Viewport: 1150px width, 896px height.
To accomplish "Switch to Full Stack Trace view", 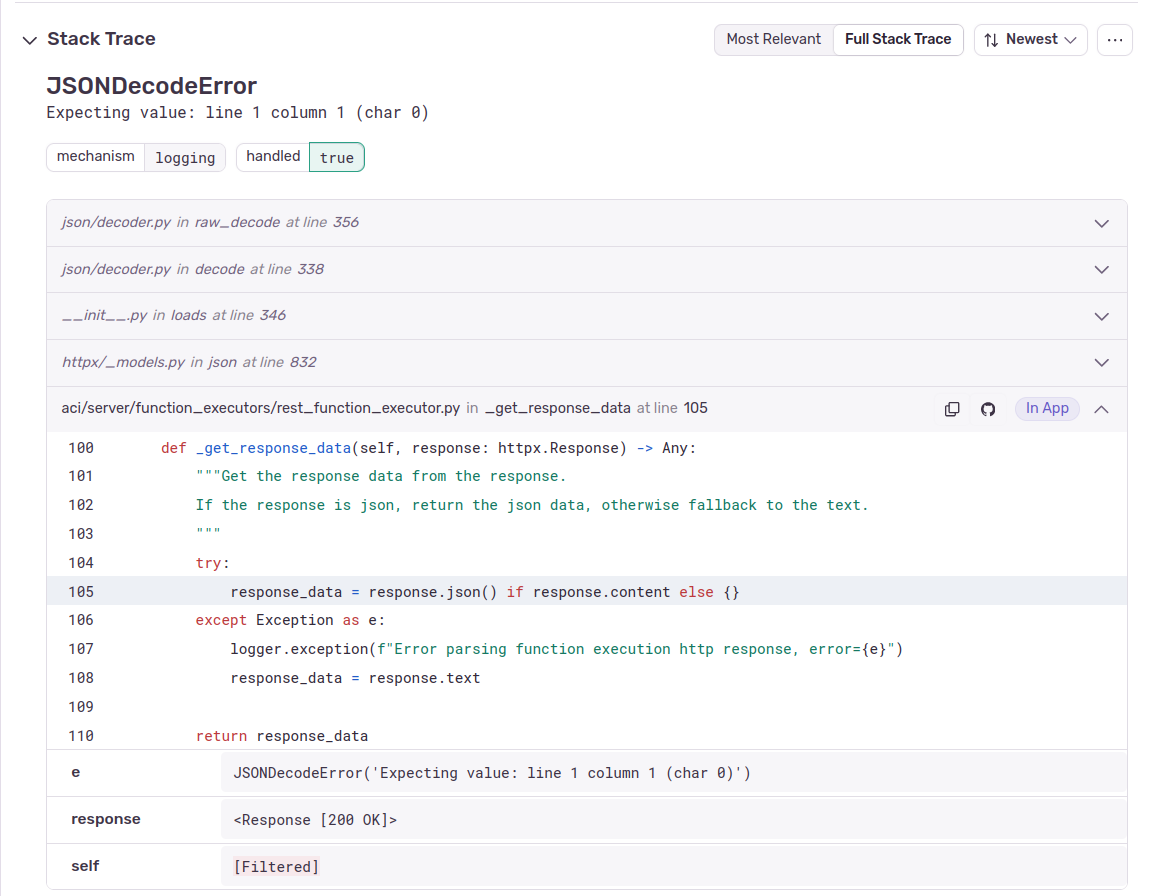I will [x=897, y=39].
